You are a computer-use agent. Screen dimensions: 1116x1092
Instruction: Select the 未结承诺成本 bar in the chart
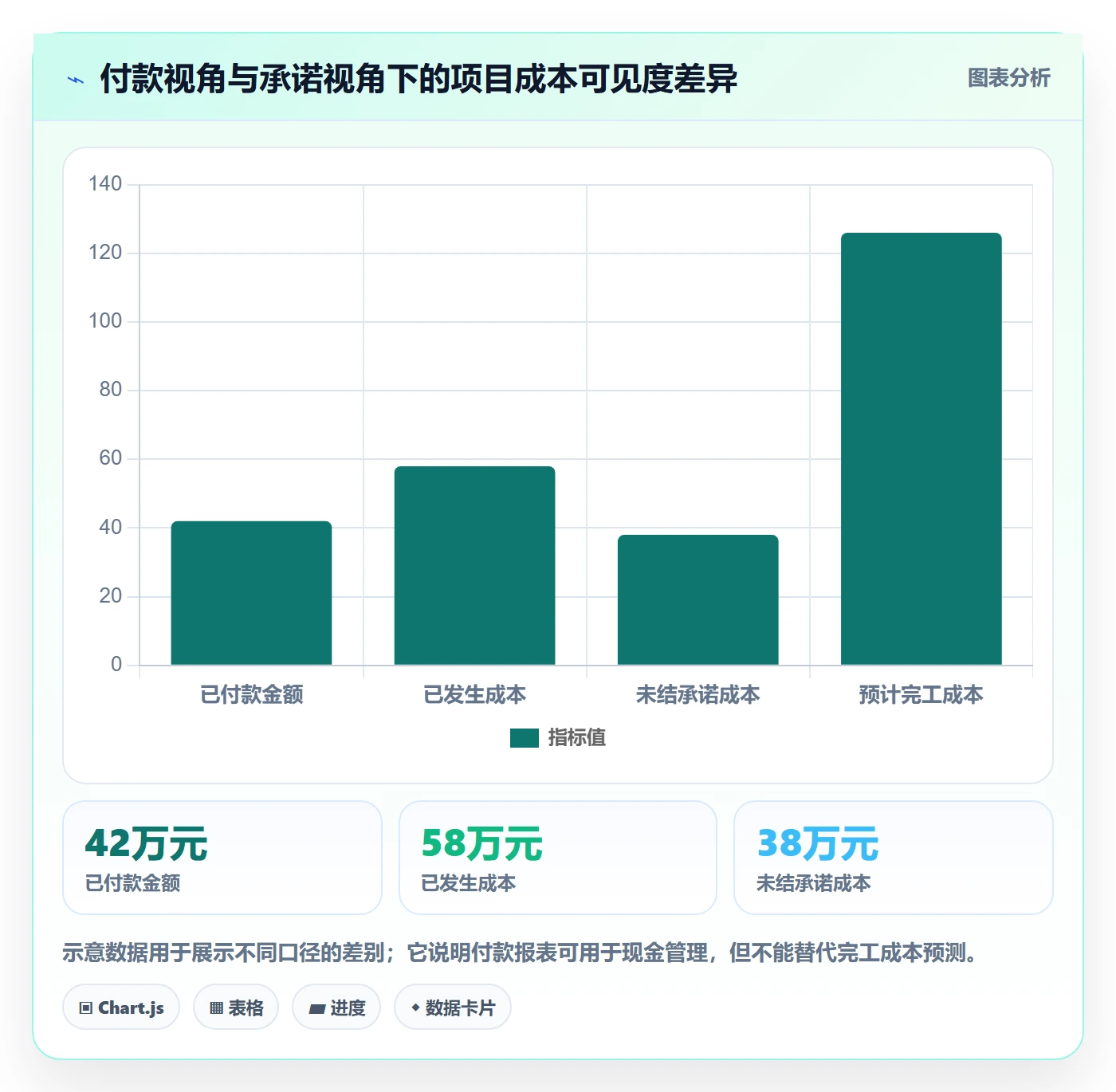697,599
